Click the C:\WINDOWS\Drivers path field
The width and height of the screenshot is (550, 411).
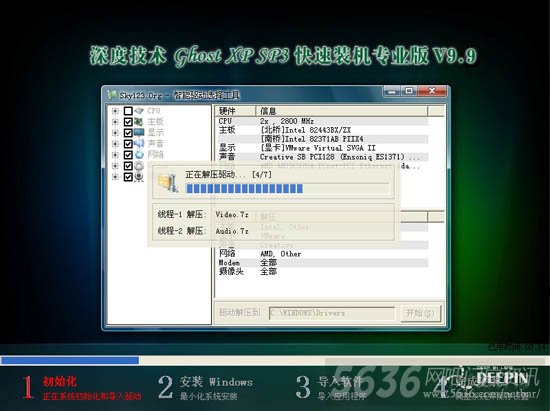pos(332,313)
